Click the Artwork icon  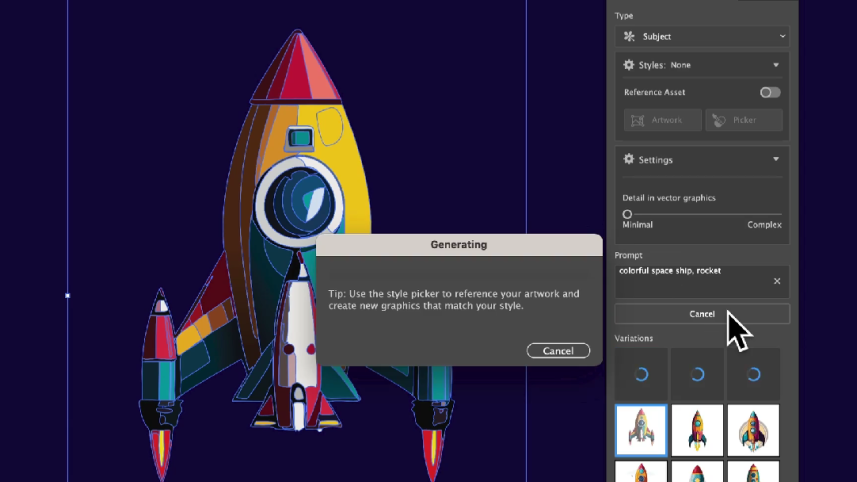pos(637,120)
